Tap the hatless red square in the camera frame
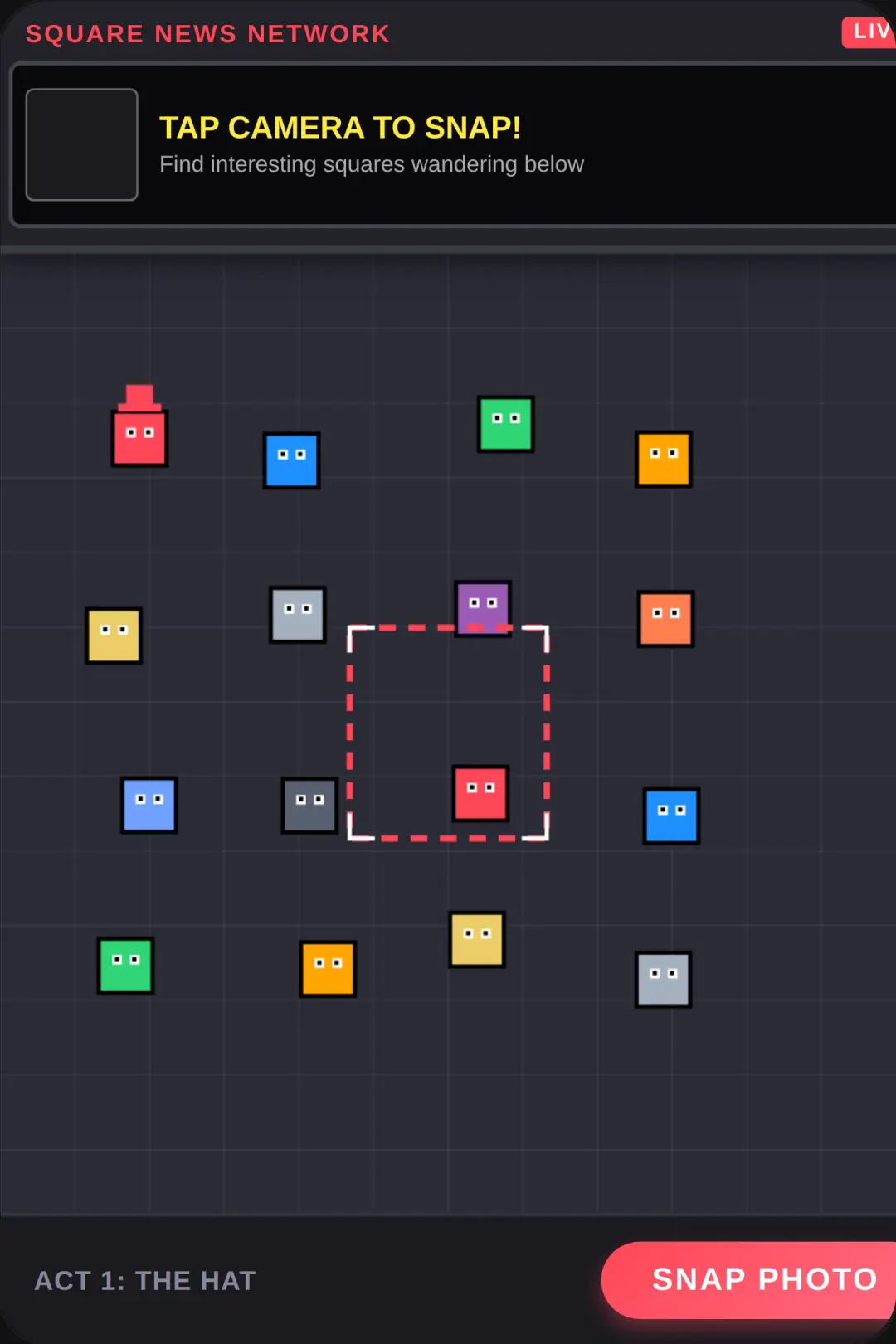The image size is (896, 1344). [x=480, y=793]
